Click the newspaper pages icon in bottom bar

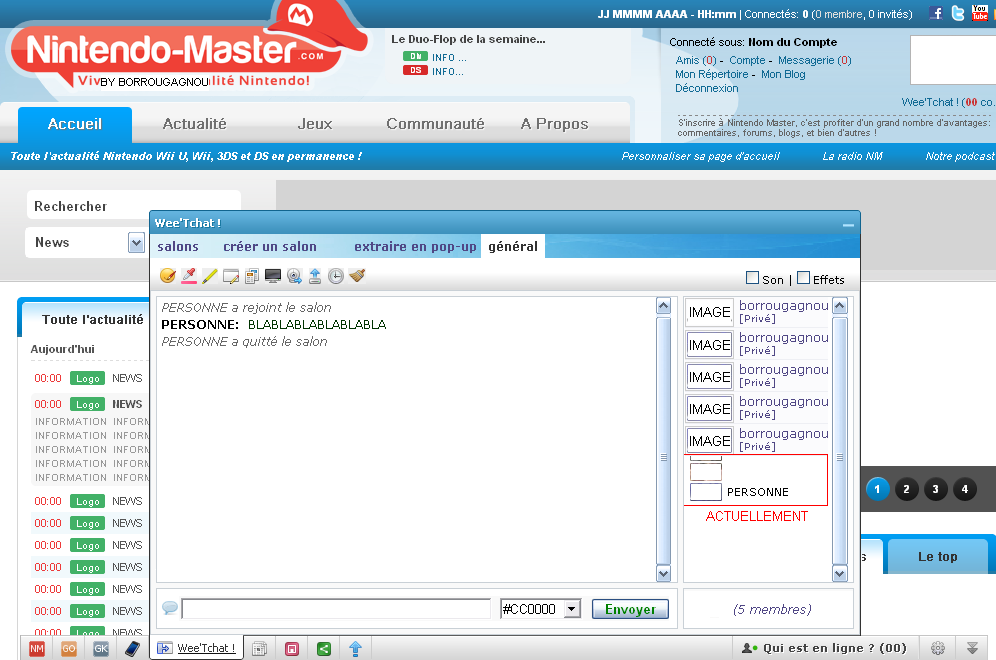(x=260, y=649)
